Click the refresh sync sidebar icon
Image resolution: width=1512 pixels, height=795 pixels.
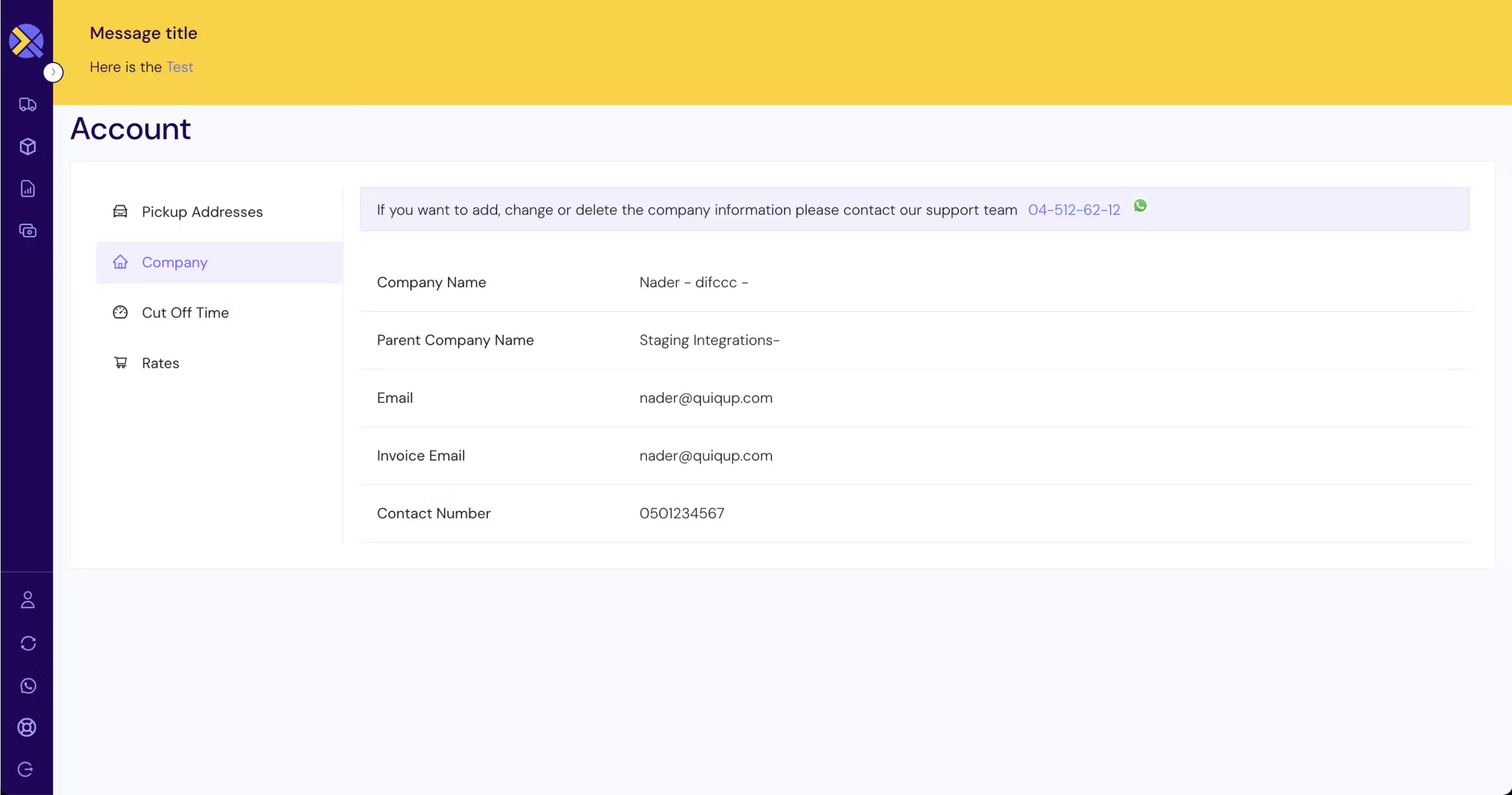[x=27, y=644]
